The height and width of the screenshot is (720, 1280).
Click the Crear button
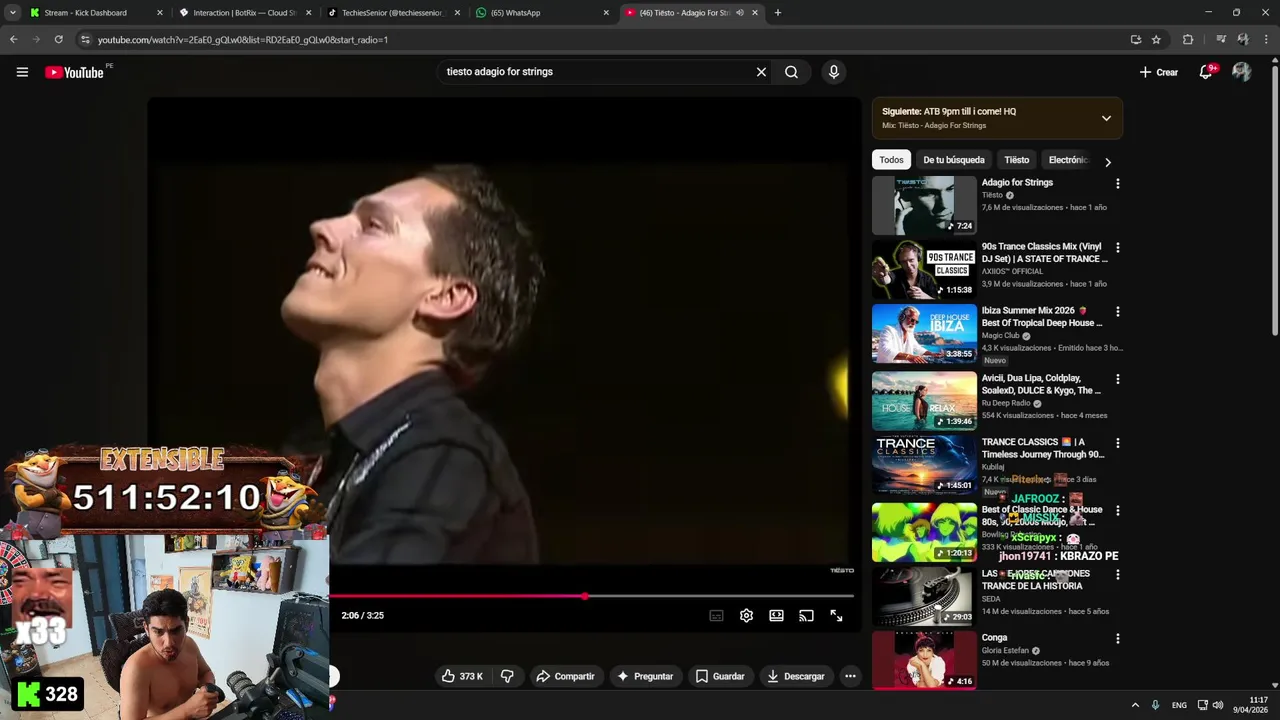tap(1159, 72)
